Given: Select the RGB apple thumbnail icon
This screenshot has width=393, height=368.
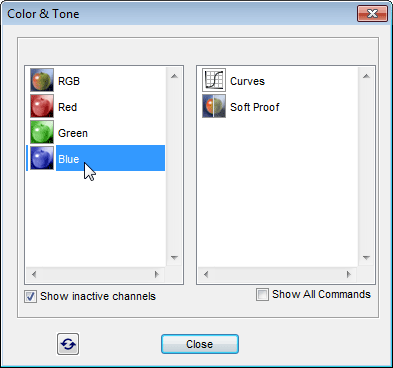Looking at the screenshot, I should [x=42, y=80].
